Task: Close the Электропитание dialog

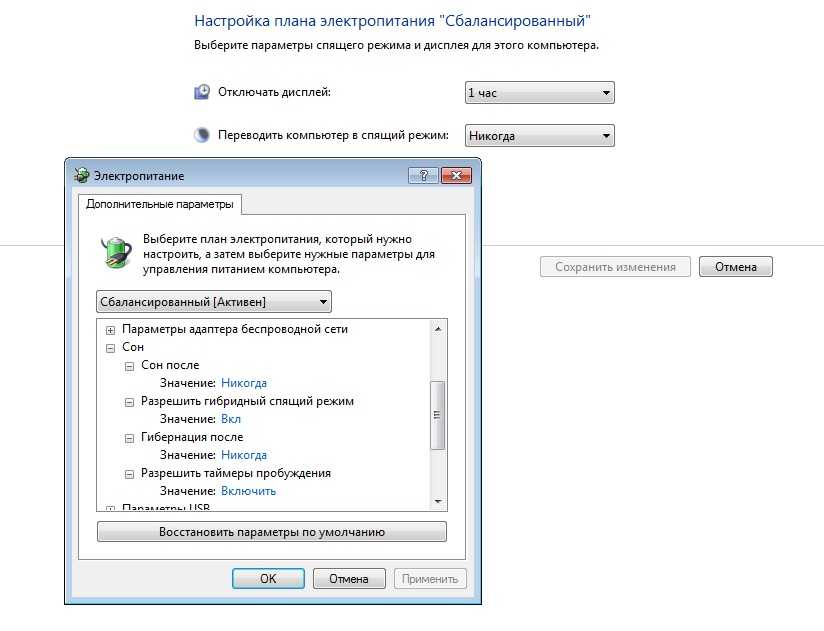Action: click(456, 175)
